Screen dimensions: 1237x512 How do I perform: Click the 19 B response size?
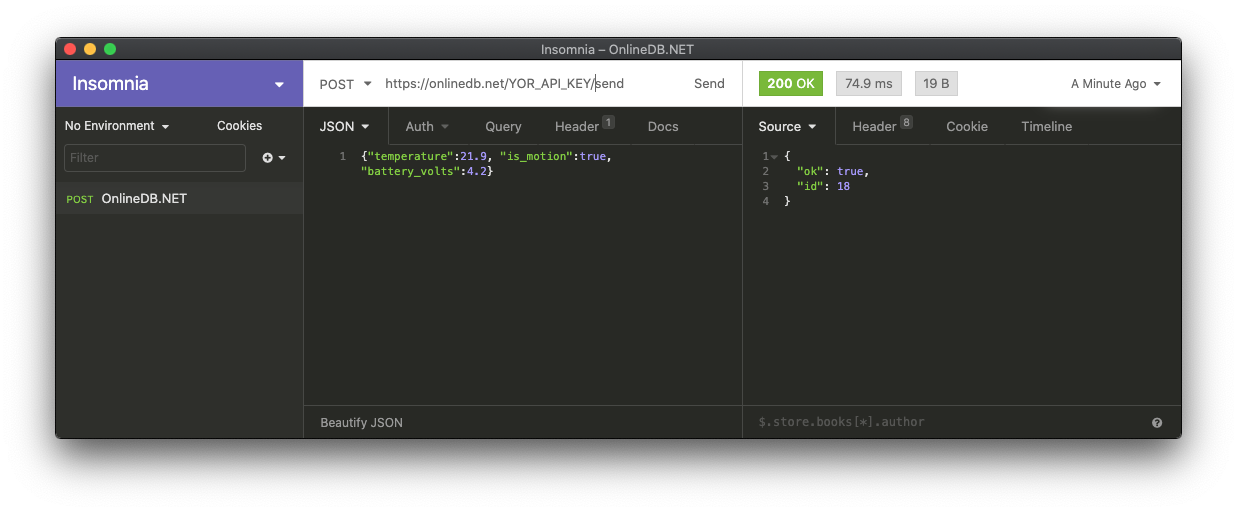(x=936, y=84)
